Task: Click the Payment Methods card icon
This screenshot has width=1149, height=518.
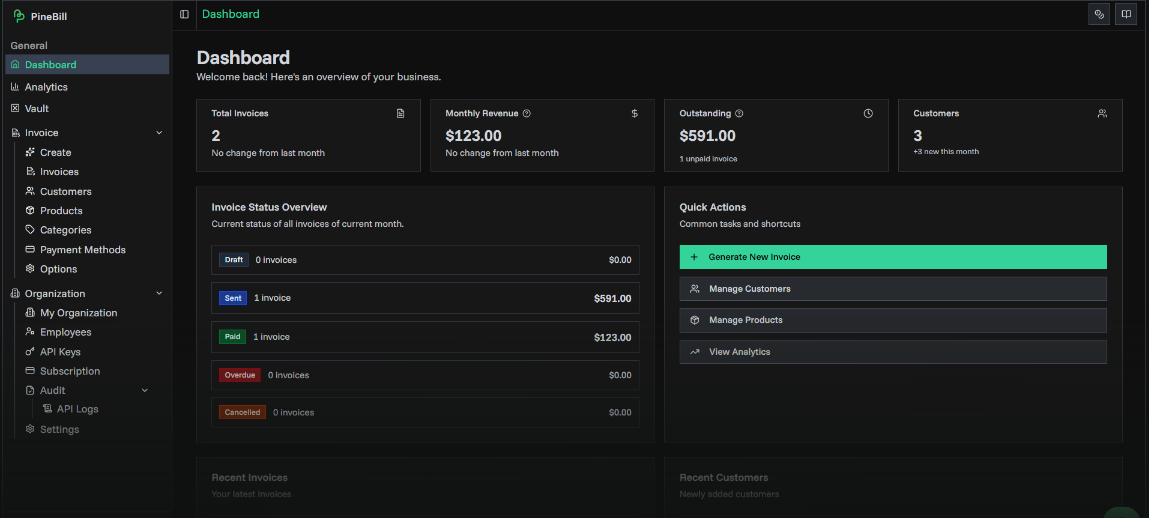Action: (x=30, y=249)
